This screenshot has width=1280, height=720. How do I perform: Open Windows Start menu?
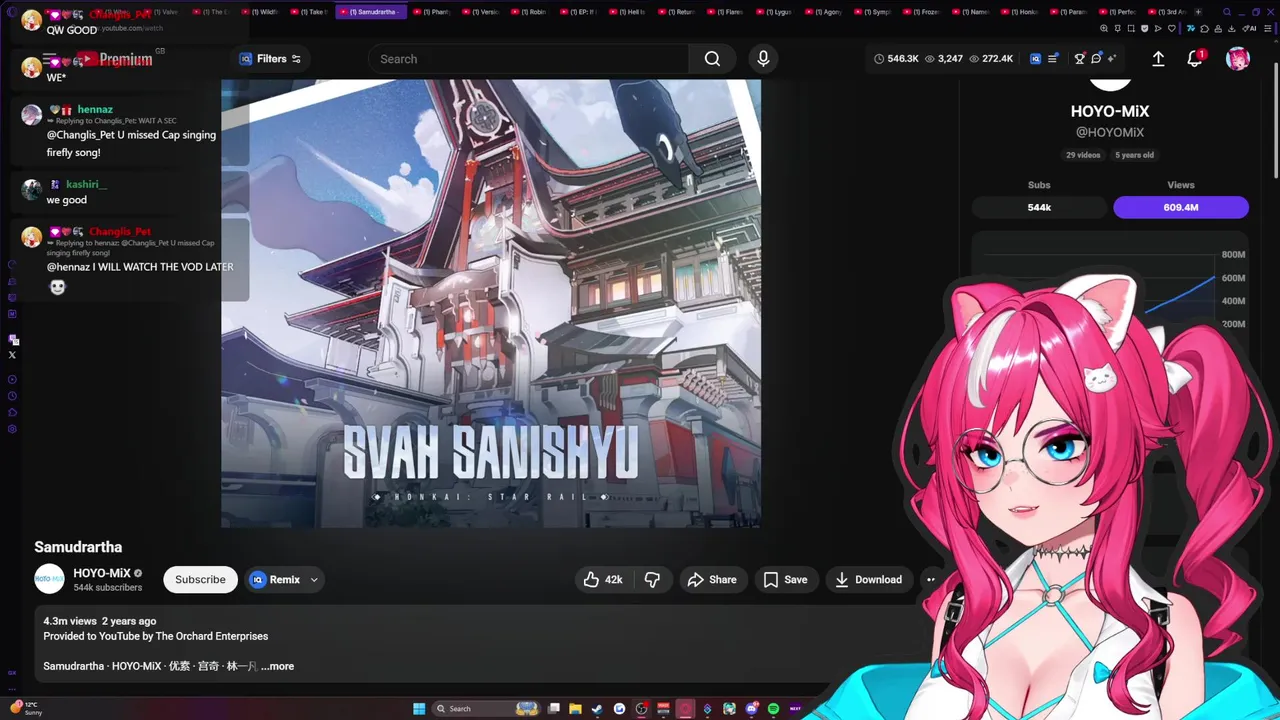(x=419, y=709)
